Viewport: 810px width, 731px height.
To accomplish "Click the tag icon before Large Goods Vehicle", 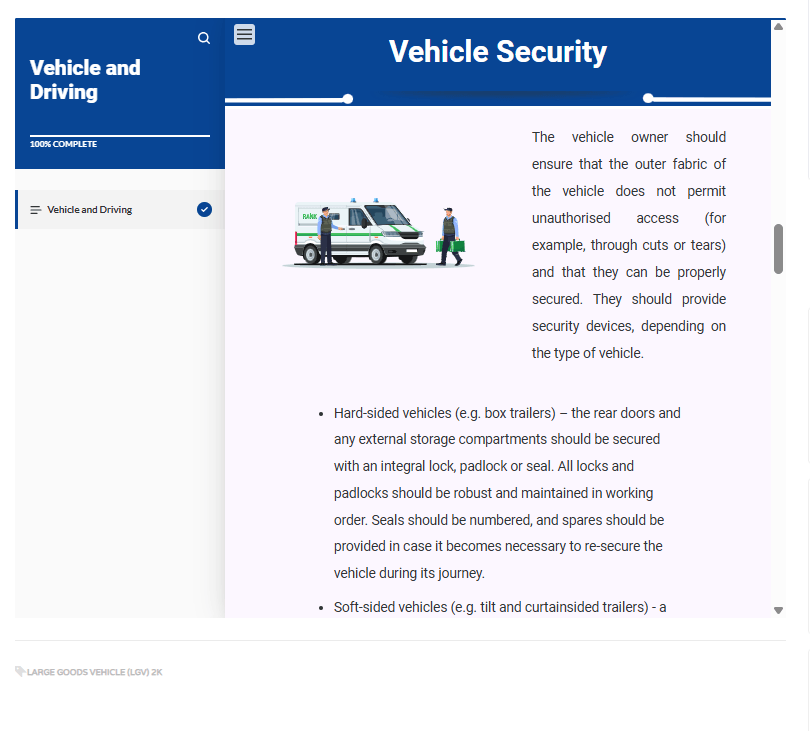I will pyautogui.click(x=20, y=672).
